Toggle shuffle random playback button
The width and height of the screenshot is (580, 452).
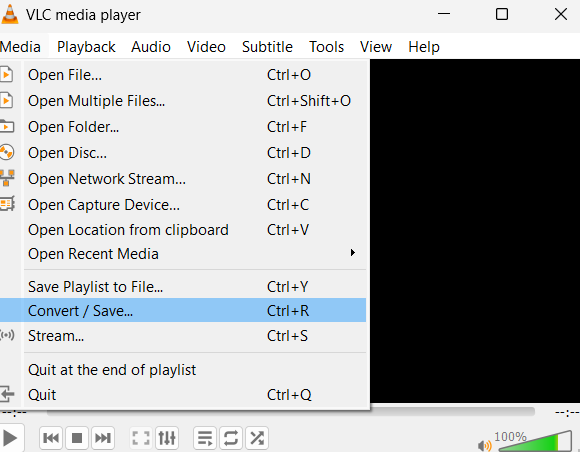(x=257, y=438)
